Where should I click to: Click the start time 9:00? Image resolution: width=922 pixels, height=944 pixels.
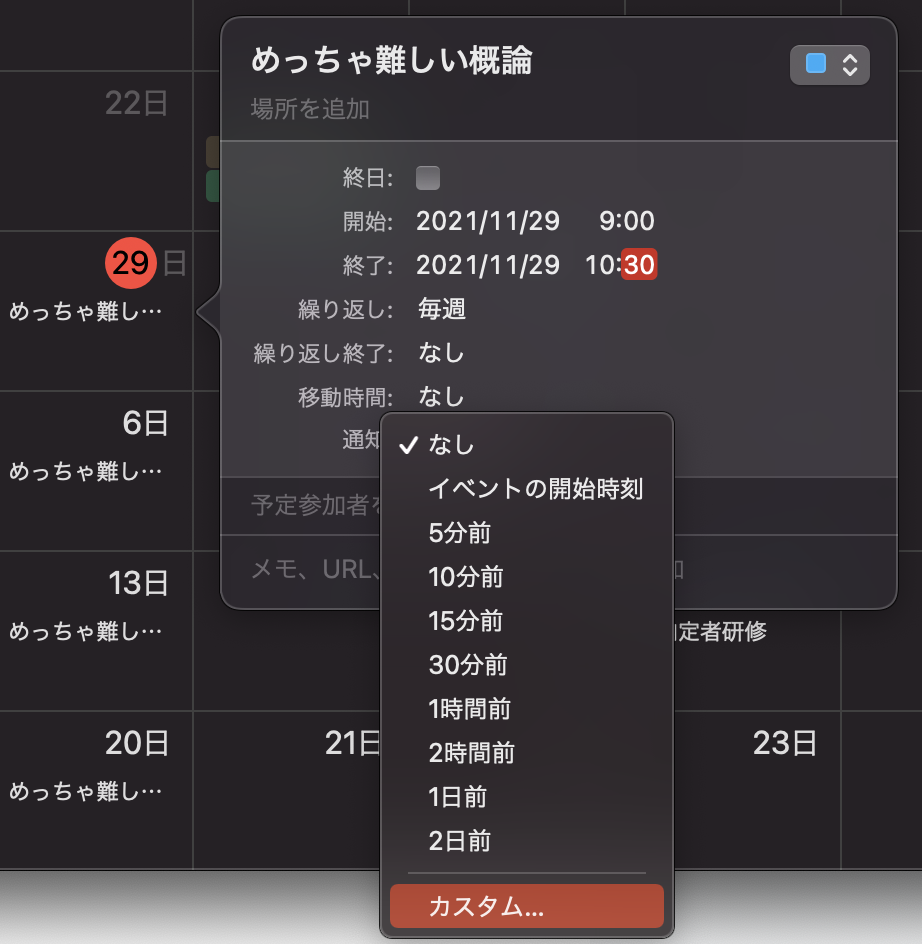(626, 221)
